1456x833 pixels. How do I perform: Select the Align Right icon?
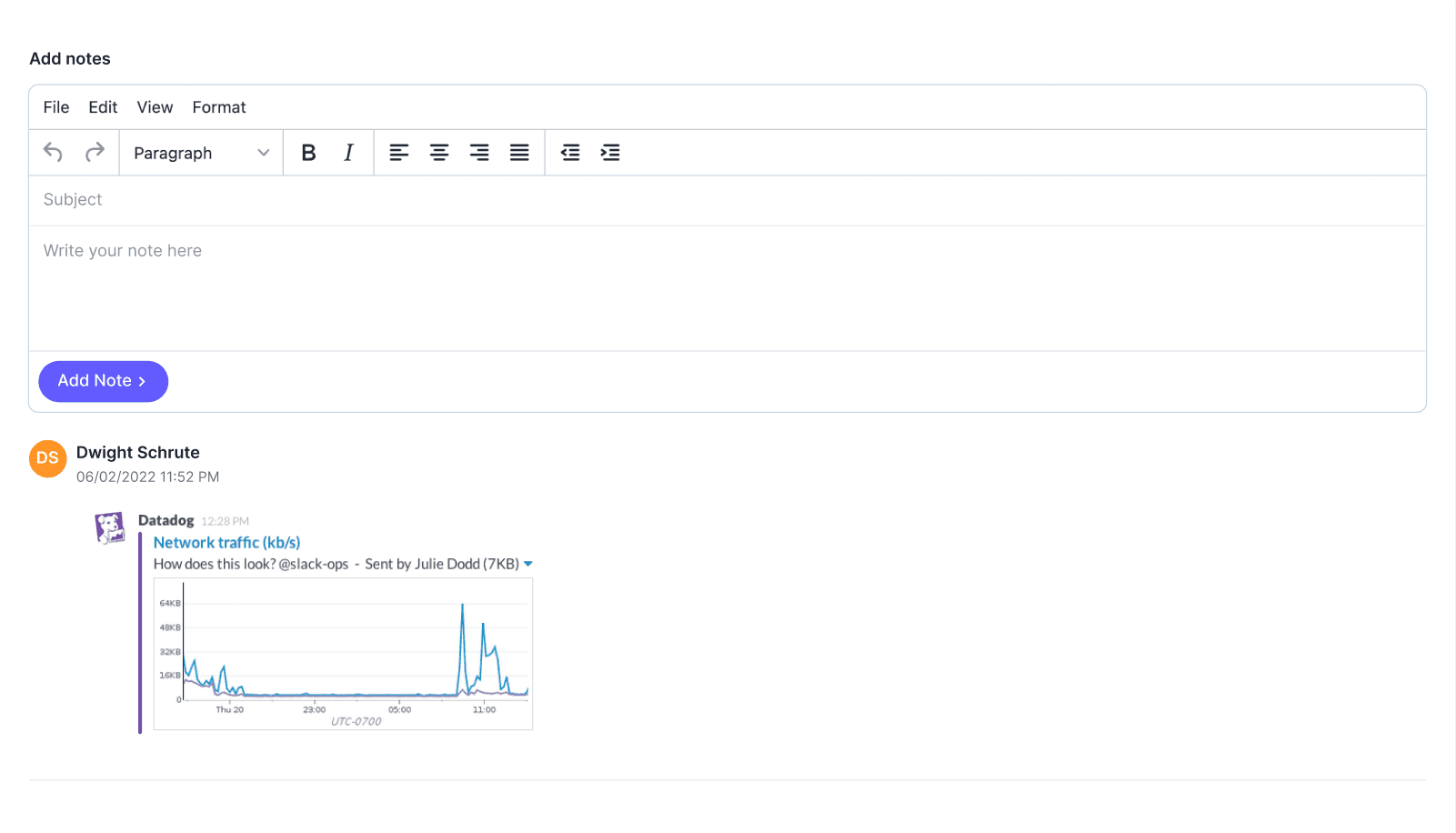coord(479,152)
